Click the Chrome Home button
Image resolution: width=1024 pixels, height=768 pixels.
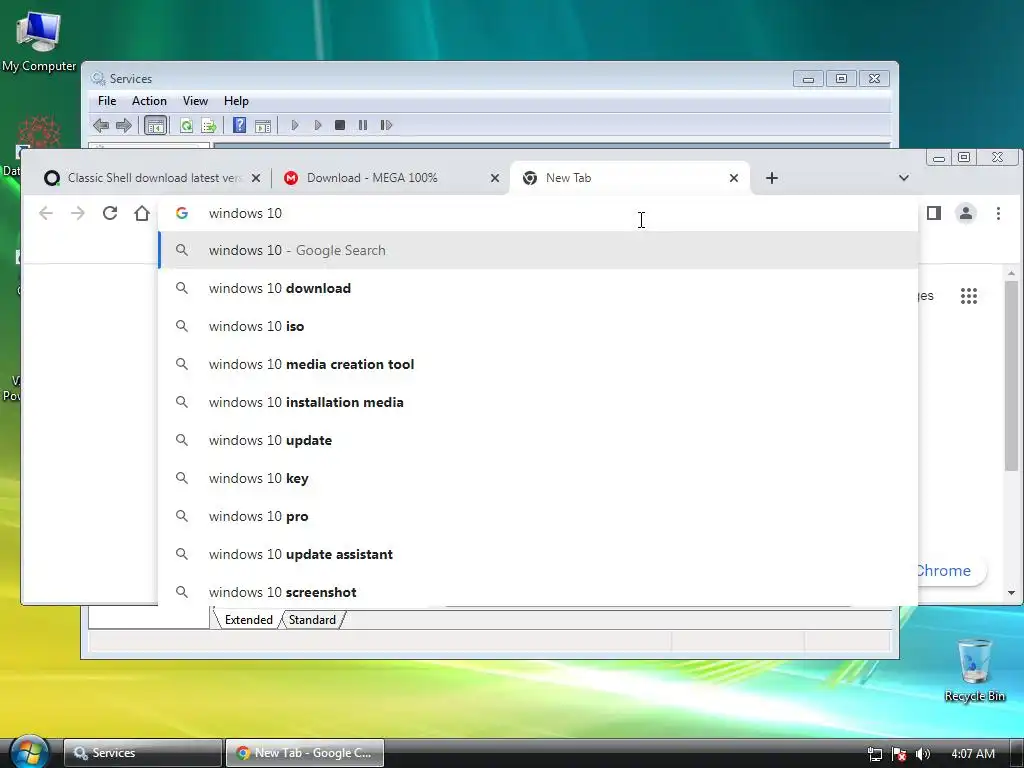[x=142, y=213]
